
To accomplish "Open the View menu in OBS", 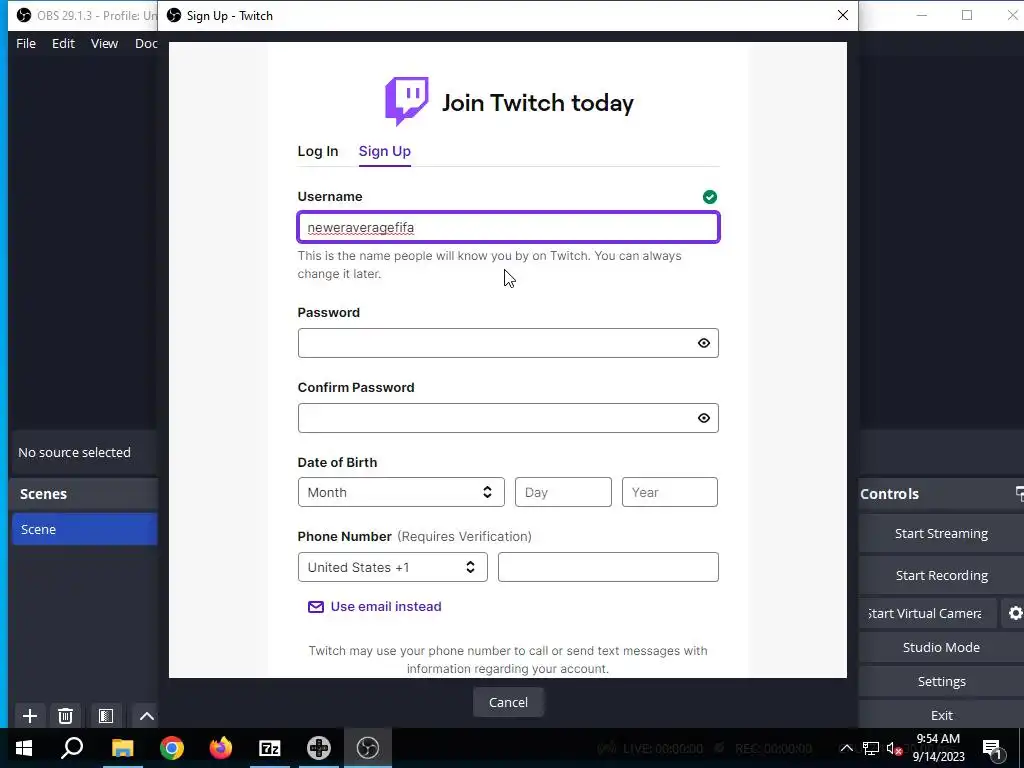I will [104, 43].
